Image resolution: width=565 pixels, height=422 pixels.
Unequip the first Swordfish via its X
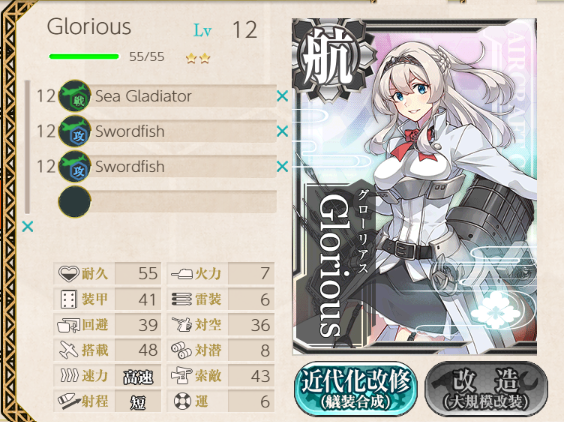tap(282, 131)
